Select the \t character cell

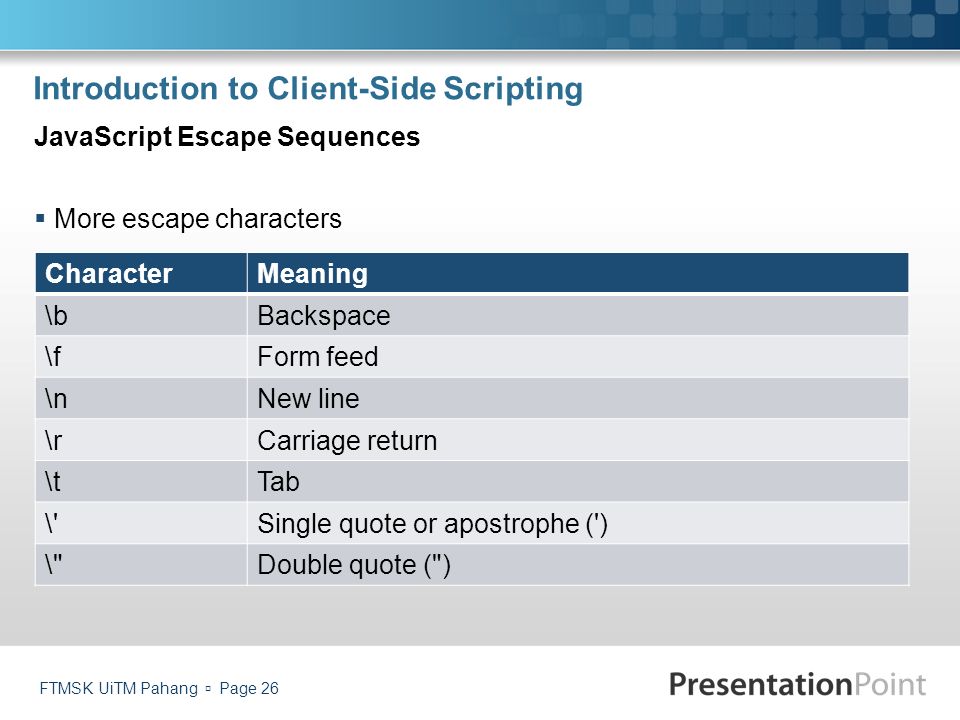(141, 482)
